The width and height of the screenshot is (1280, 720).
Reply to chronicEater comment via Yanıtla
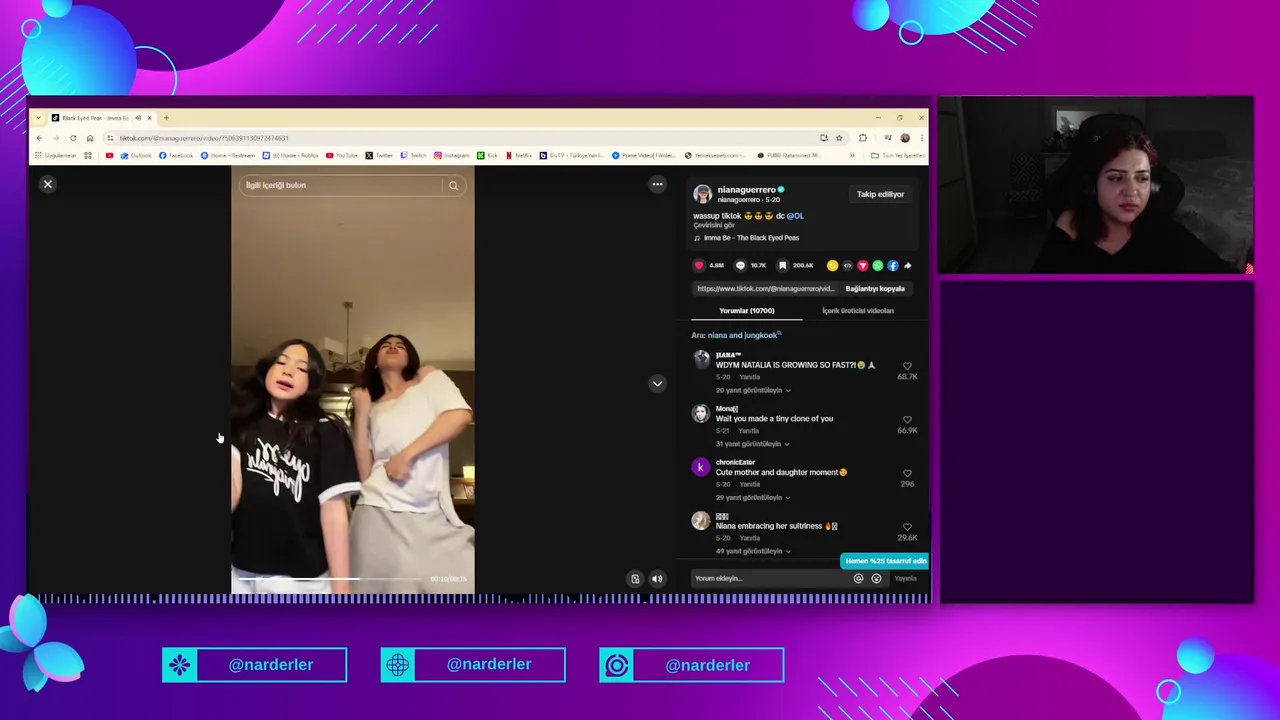click(x=750, y=484)
